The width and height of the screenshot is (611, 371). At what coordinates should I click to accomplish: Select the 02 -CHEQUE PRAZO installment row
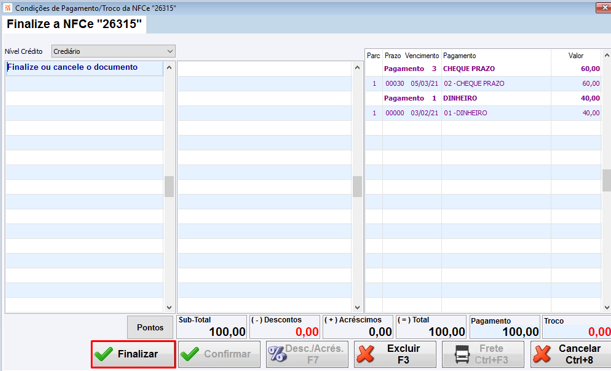click(483, 83)
